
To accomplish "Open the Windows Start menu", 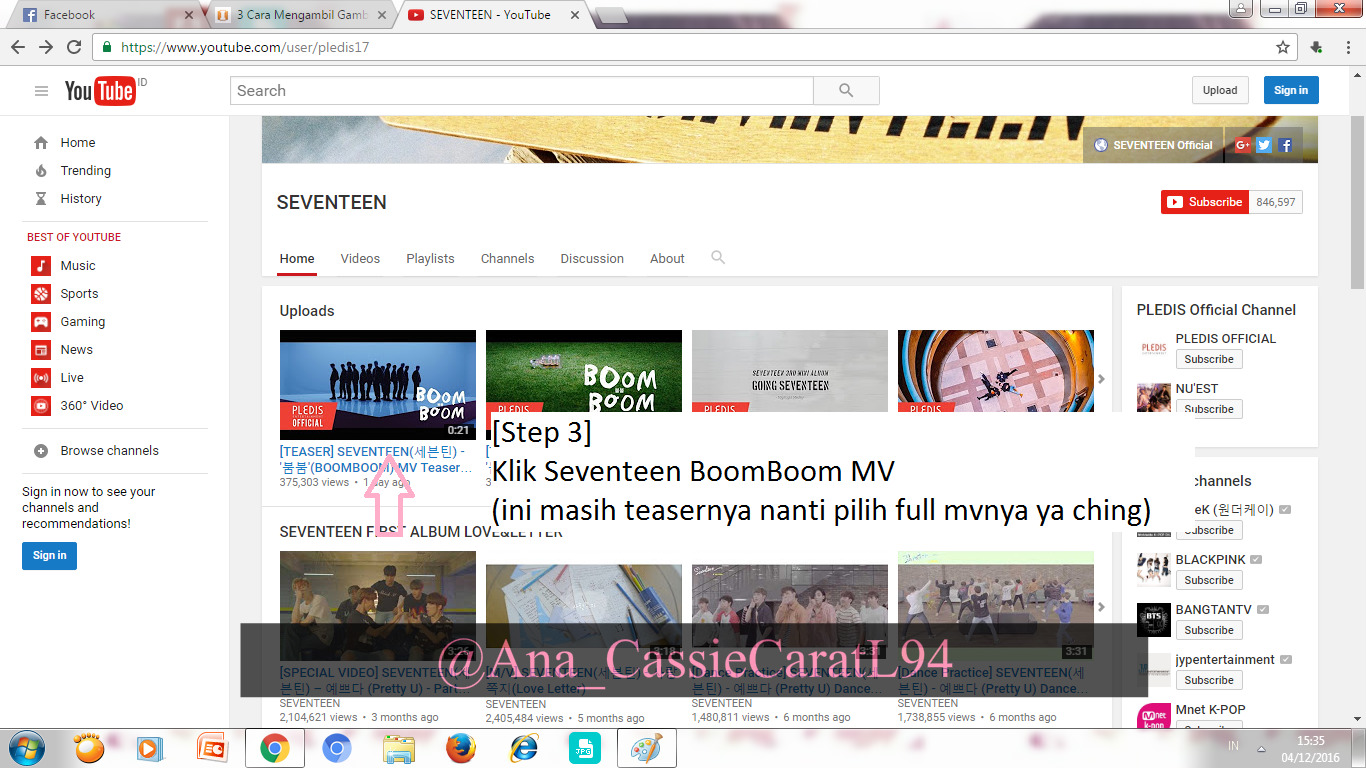I will coord(25,748).
